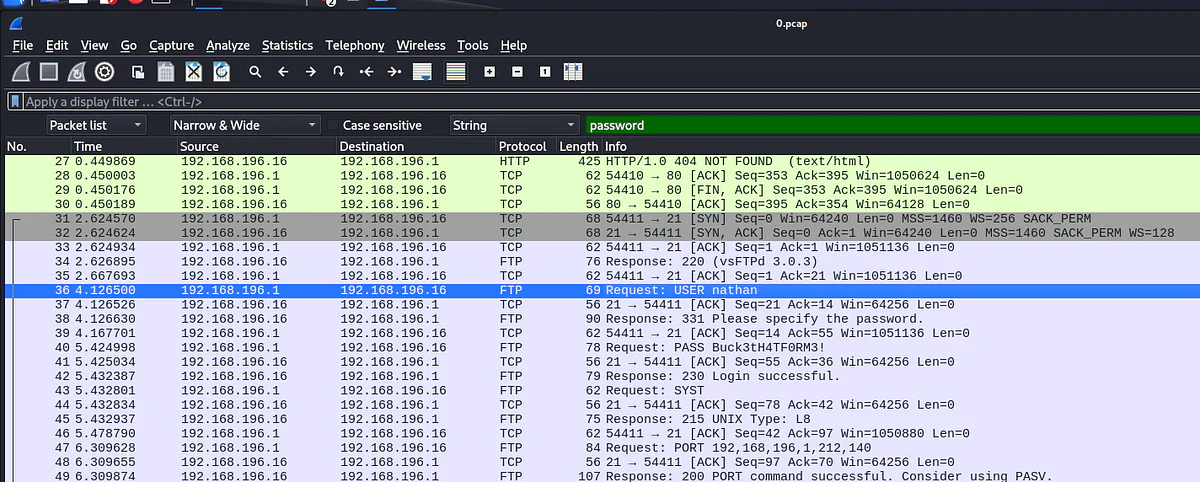Start capturing packets with shark fin icon

pyautogui.click(x=21, y=72)
